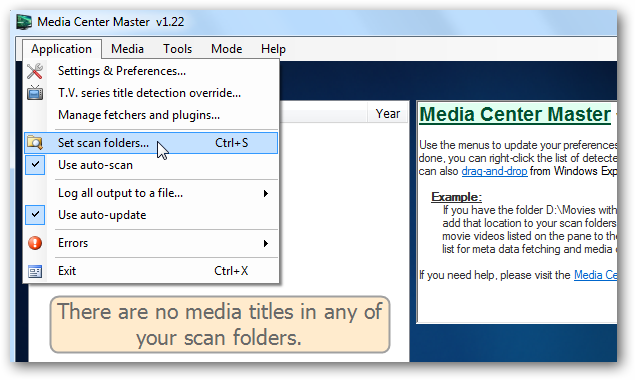The width and height of the screenshot is (635, 380).
Task: Open the Help menu
Action: 273,49
